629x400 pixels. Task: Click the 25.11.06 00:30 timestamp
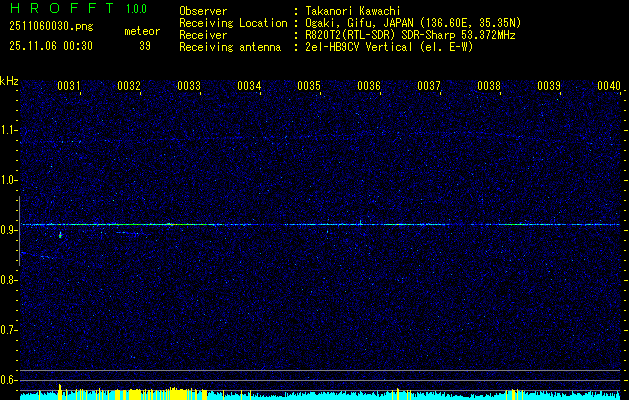(x=50, y=45)
